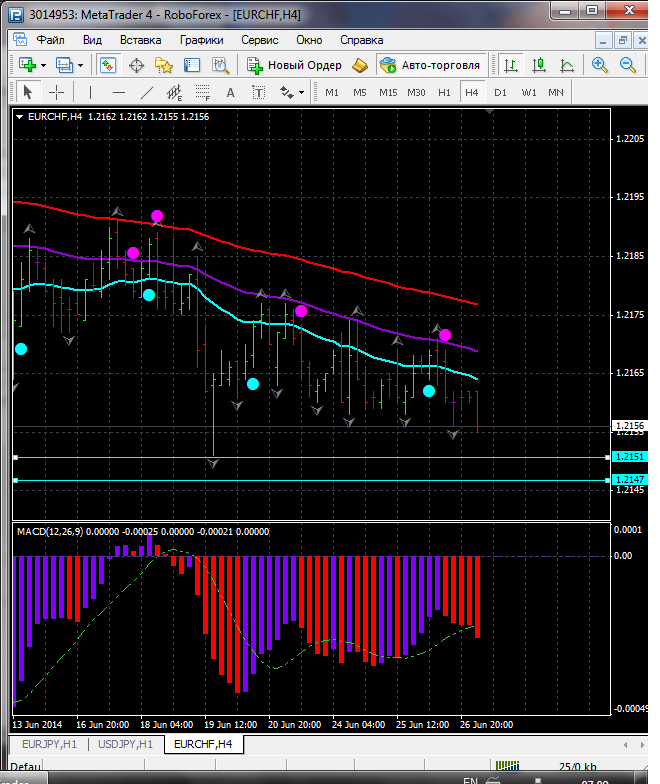
Task: Zoom in on the chart
Action: click(600, 65)
